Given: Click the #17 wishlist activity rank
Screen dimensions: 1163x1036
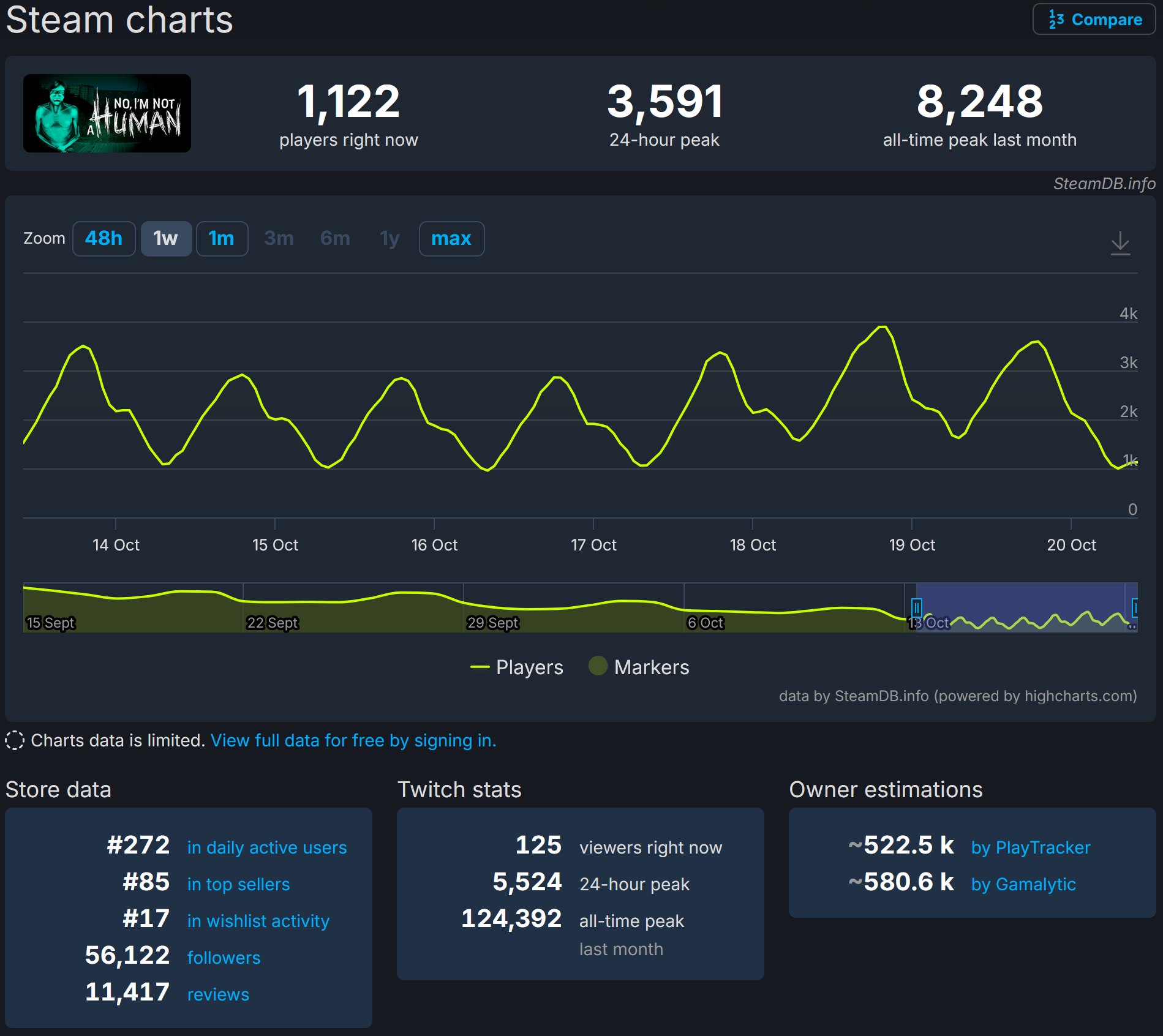Looking at the screenshot, I should coord(146,918).
